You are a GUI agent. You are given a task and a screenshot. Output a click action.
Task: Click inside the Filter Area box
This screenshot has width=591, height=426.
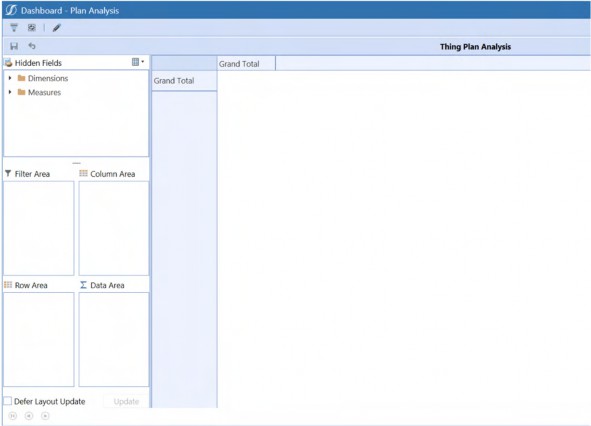(x=39, y=228)
